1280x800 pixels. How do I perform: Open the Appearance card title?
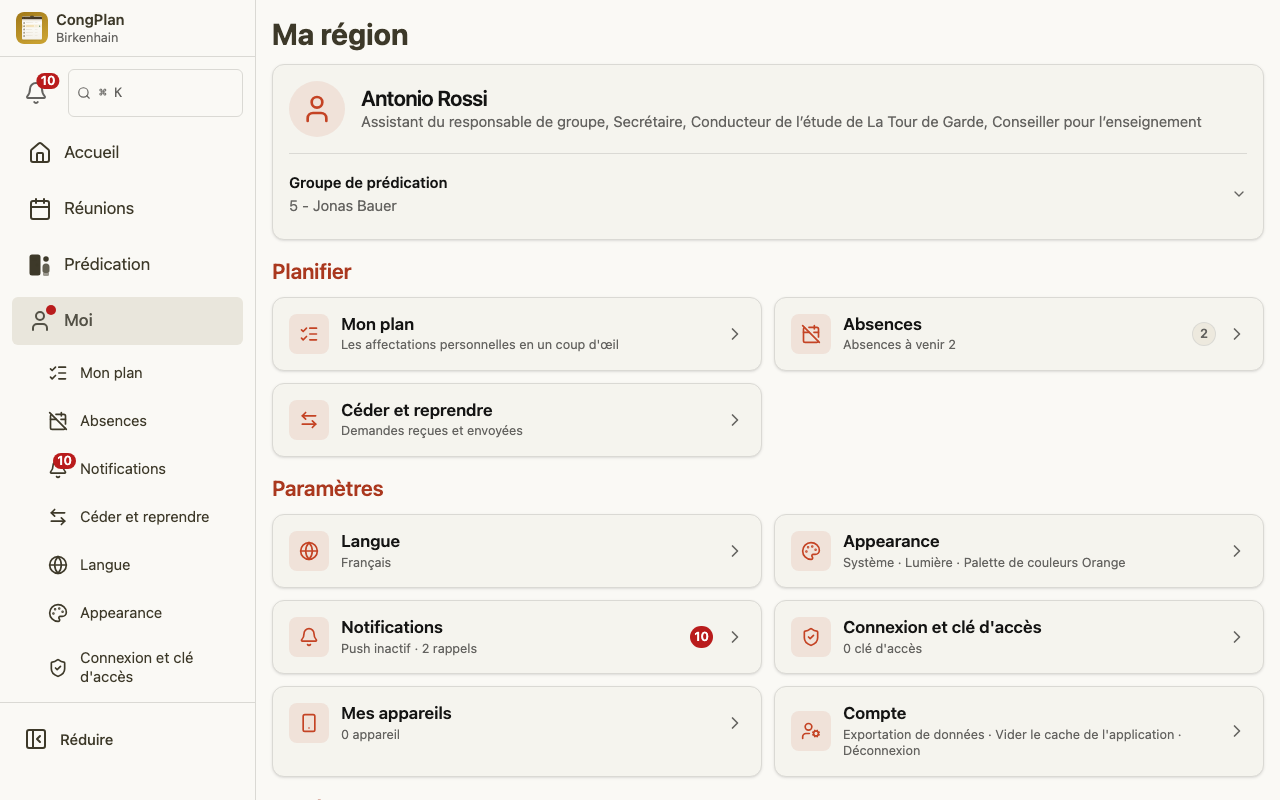[891, 541]
